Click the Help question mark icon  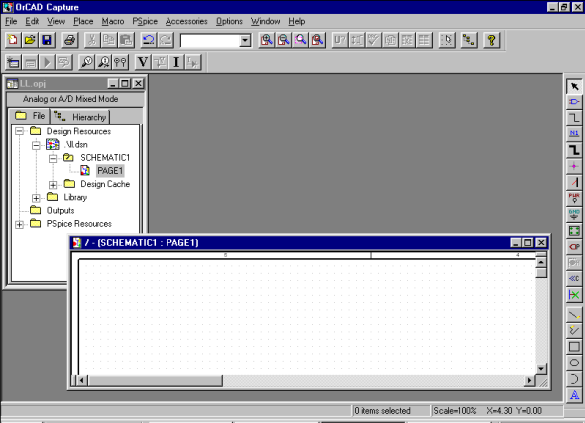(491, 40)
